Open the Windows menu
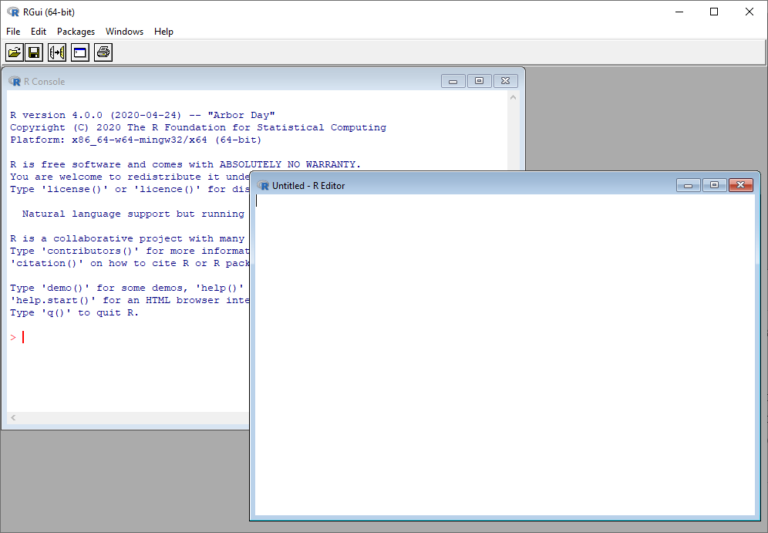The height and width of the screenshot is (533, 768). tap(124, 32)
